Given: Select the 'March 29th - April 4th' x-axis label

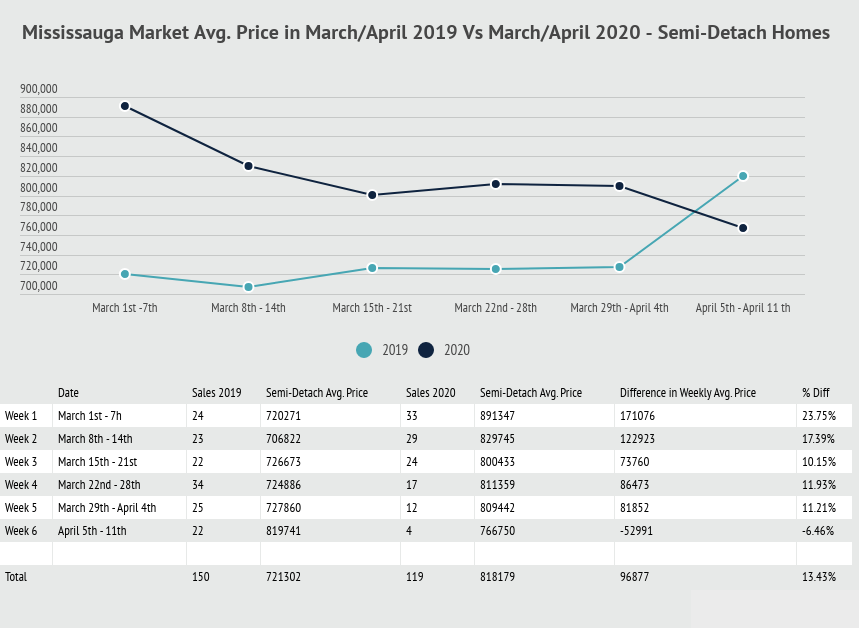Looking at the screenshot, I should pos(620,308).
